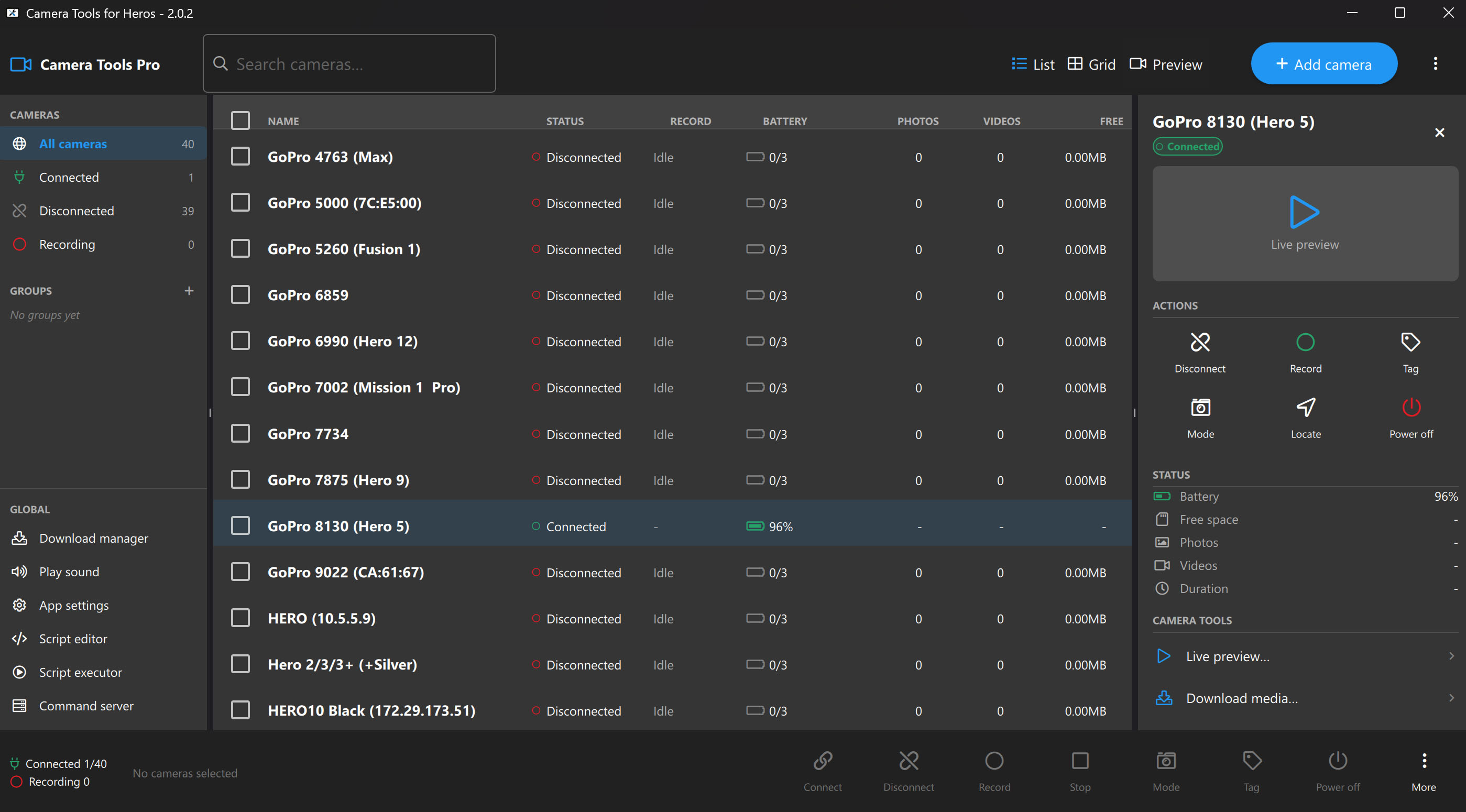Click the 96% battery cell of GoPro 8130
Image resolution: width=1466 pixels, height=812 pixels.
(x=770, y=526)
